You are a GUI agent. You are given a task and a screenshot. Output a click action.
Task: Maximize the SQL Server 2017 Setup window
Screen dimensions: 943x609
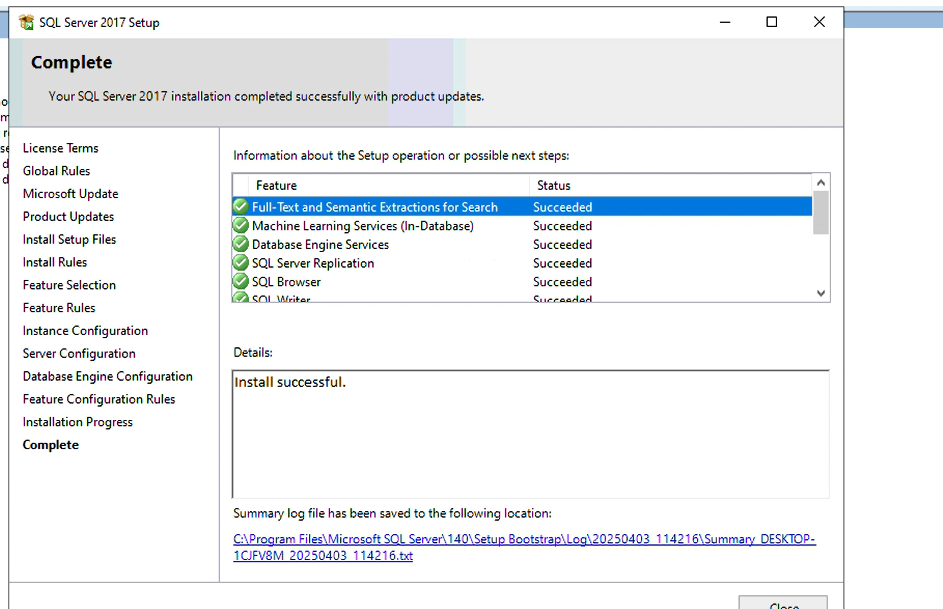point(772,22)
